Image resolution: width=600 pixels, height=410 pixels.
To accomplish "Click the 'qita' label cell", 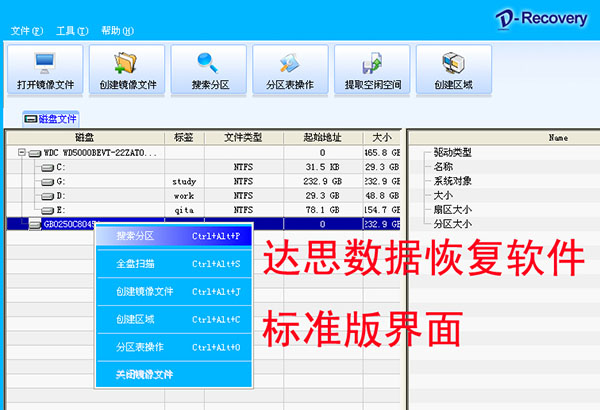I will (x=184, y=210).
